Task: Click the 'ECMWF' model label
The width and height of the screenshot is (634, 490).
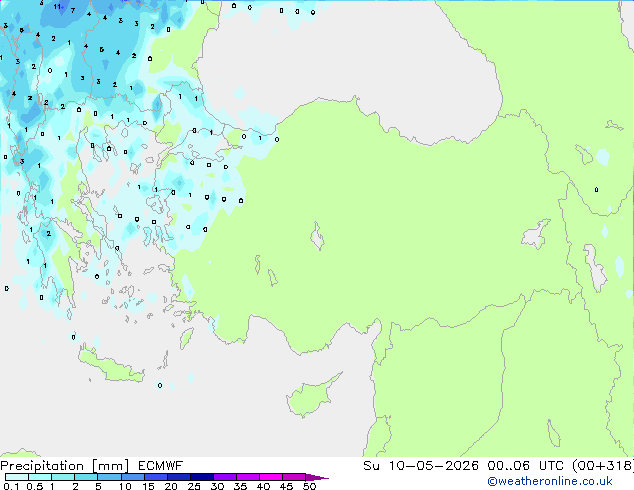Action: pyautogui.click(x=161, y=466)
